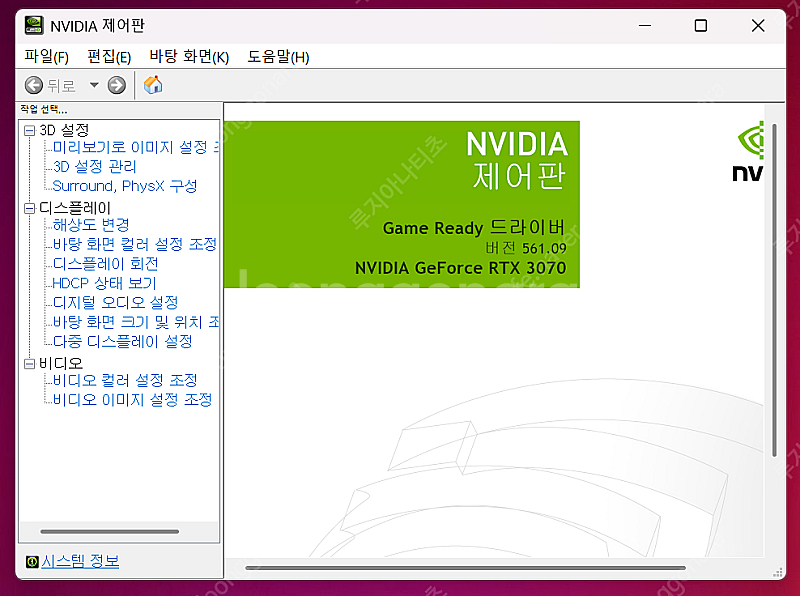Click the 비디오 category label
800x596 pixels.
[x=61, y=363]
